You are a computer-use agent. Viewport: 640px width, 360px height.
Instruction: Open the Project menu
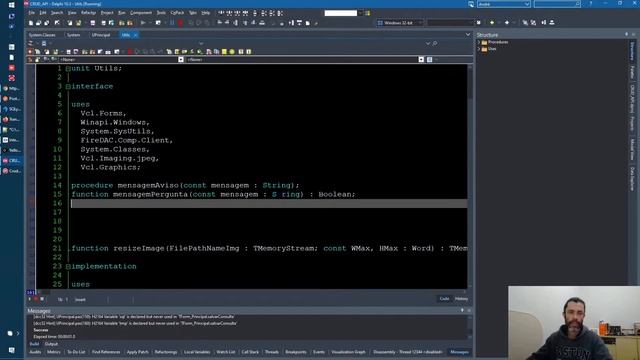tap(107, 13)
